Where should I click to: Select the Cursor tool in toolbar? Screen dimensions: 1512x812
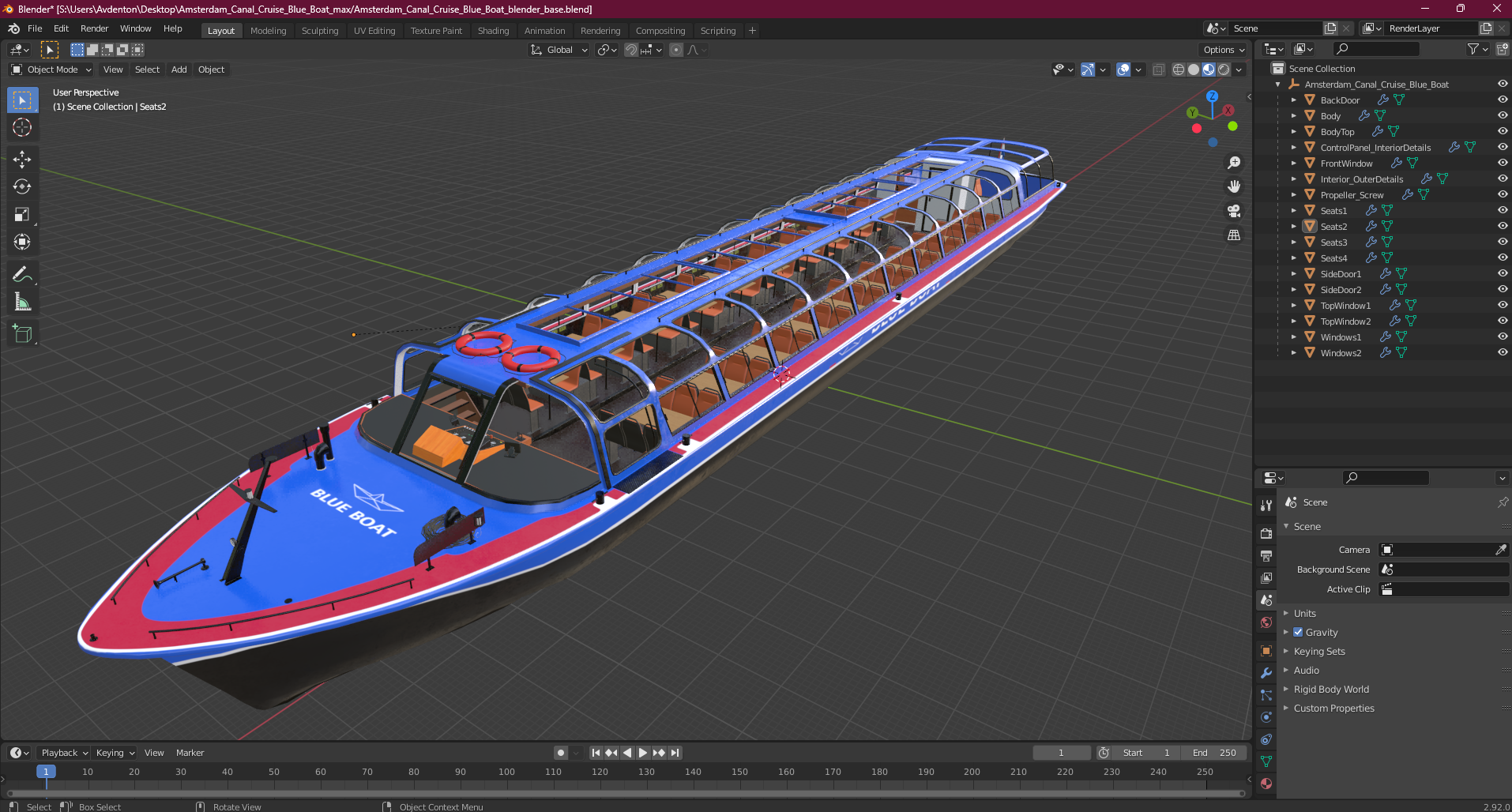[22, 127]
